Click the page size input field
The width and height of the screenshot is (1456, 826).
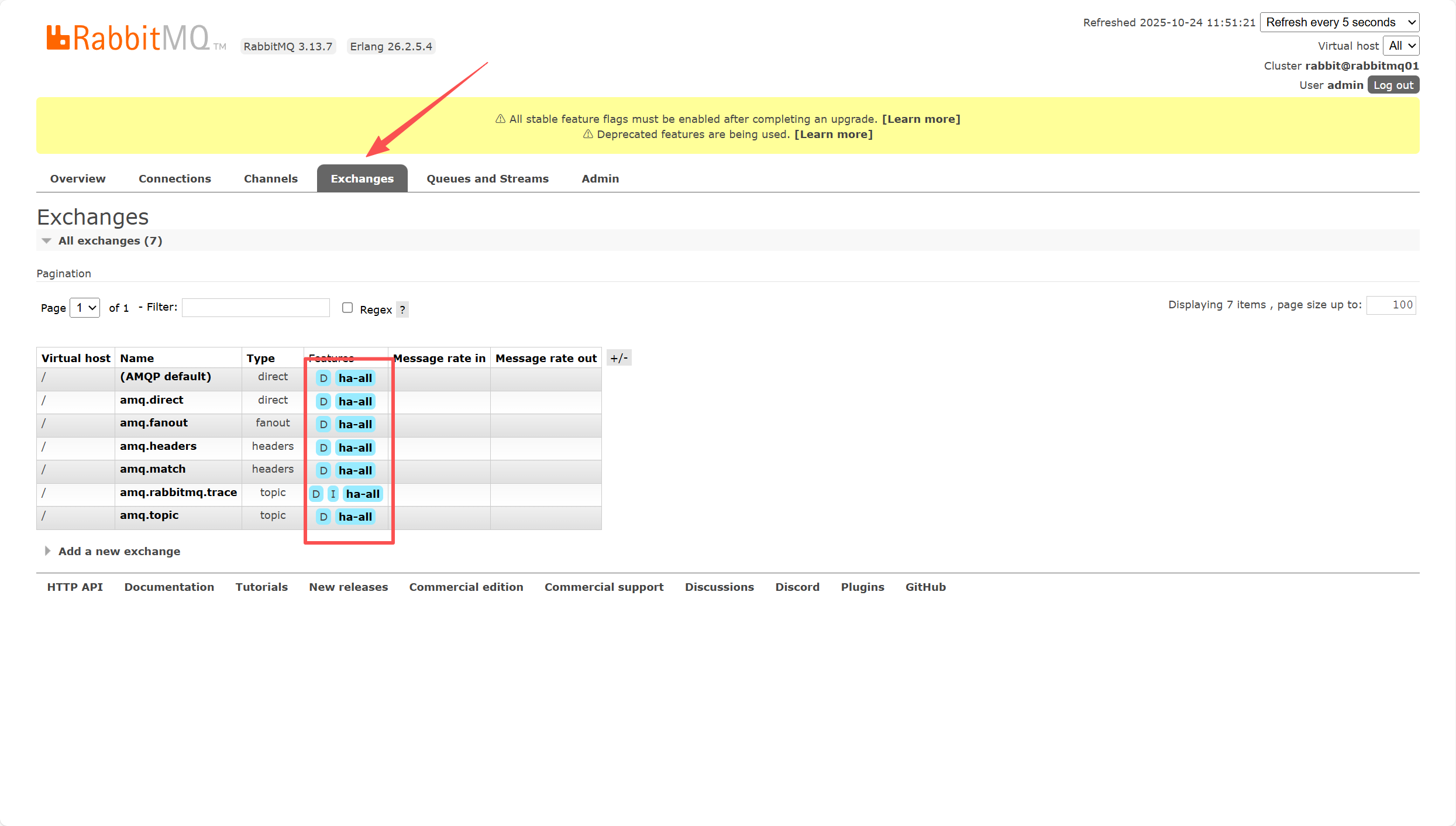coord(1391,305)
